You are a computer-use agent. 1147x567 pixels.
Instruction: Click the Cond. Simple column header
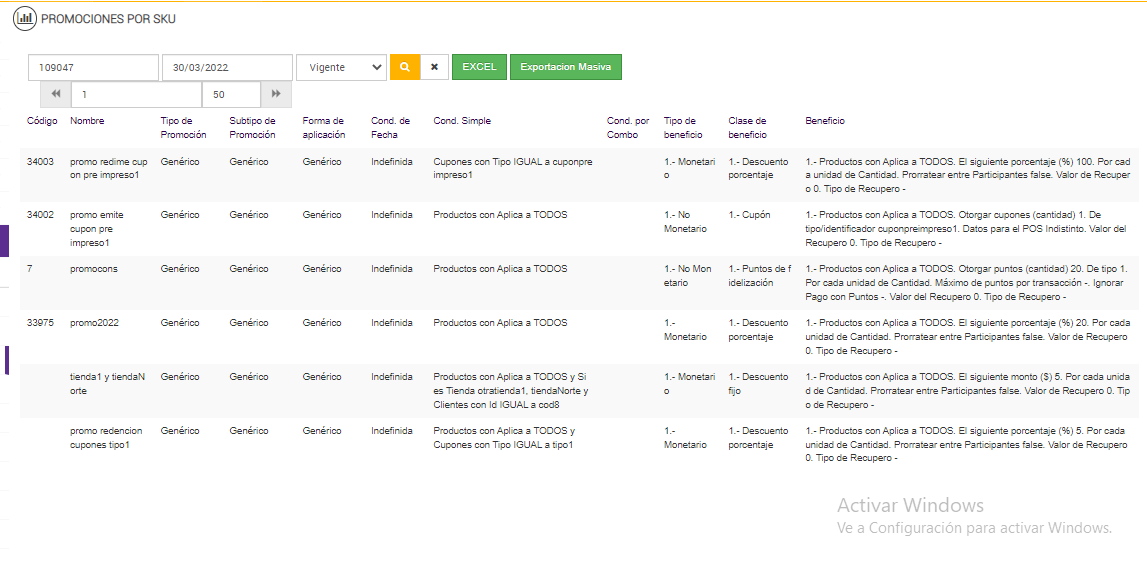[462, 121]
